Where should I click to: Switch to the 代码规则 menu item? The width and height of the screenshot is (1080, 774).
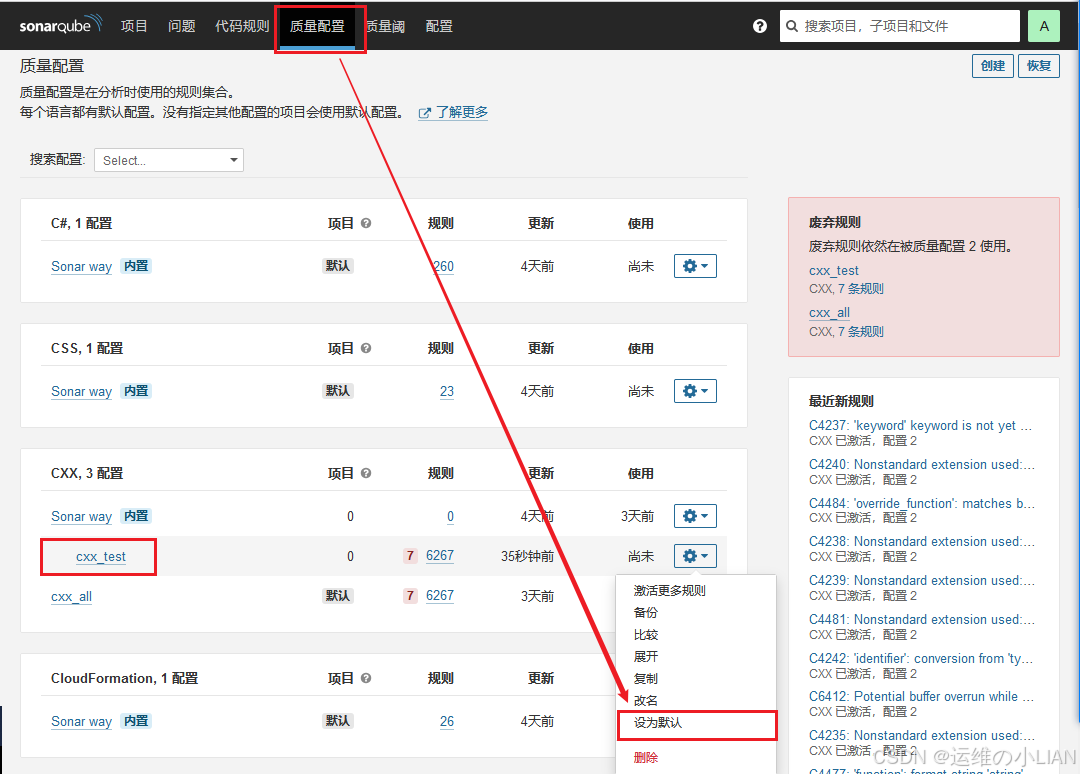click(x=241, y=25)
